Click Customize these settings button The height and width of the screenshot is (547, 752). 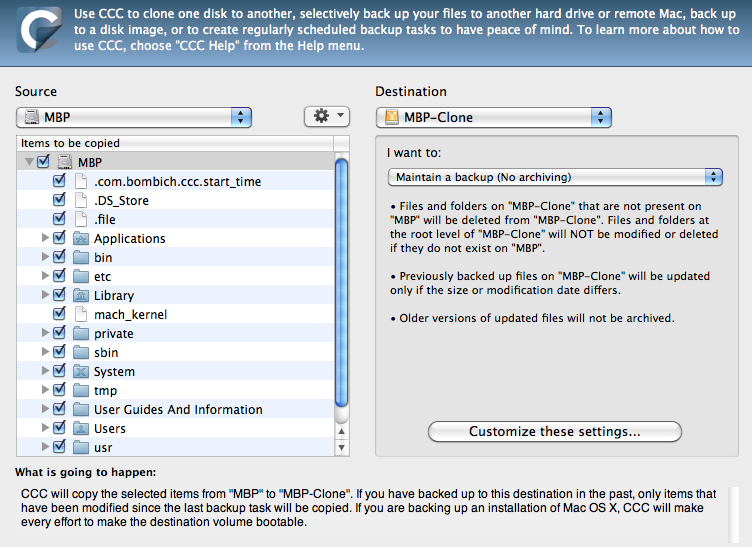point(554,431)
